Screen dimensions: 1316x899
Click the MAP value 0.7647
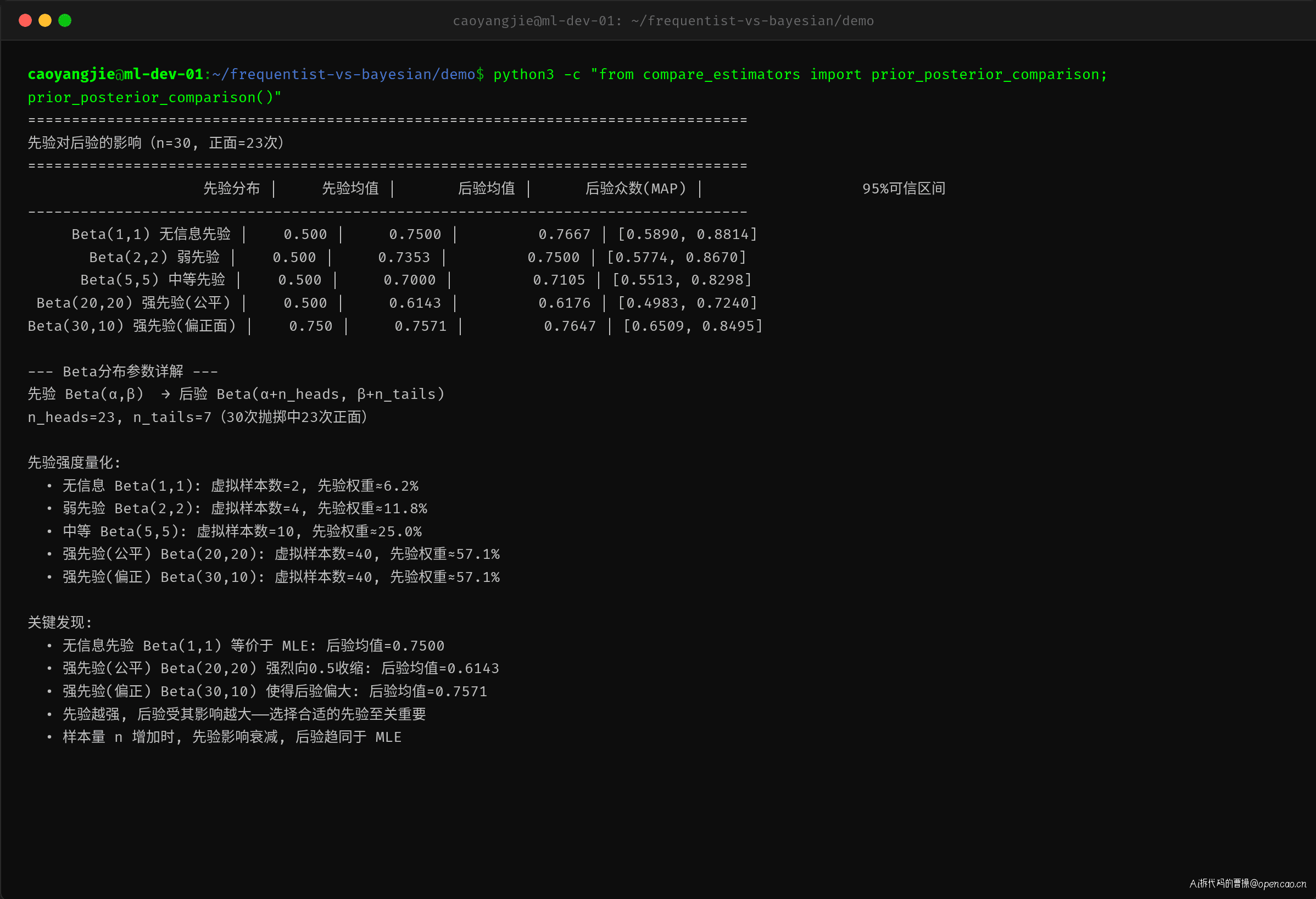(570, 326)
